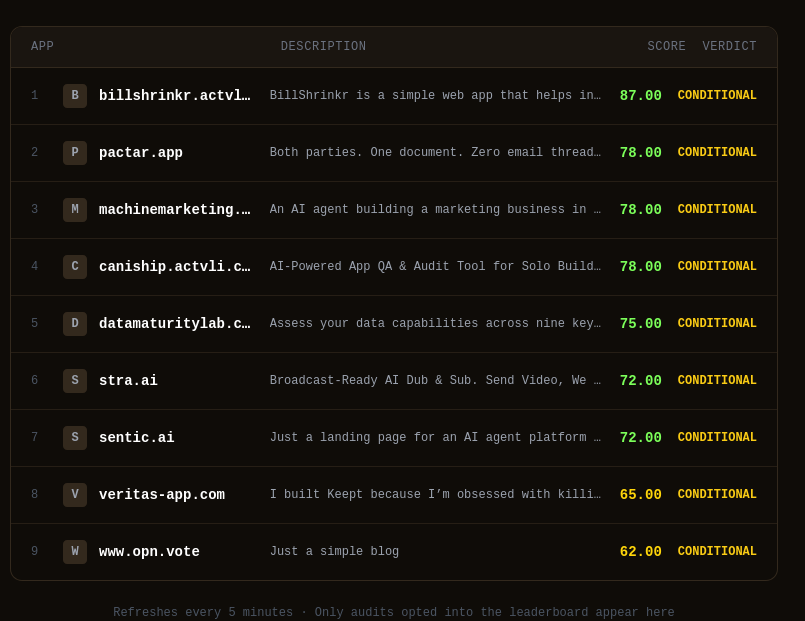The height and width of the screenshot is (621, 805).
Task: Click the 'Just a landing page for an AI agent' description
Action: 435,437
